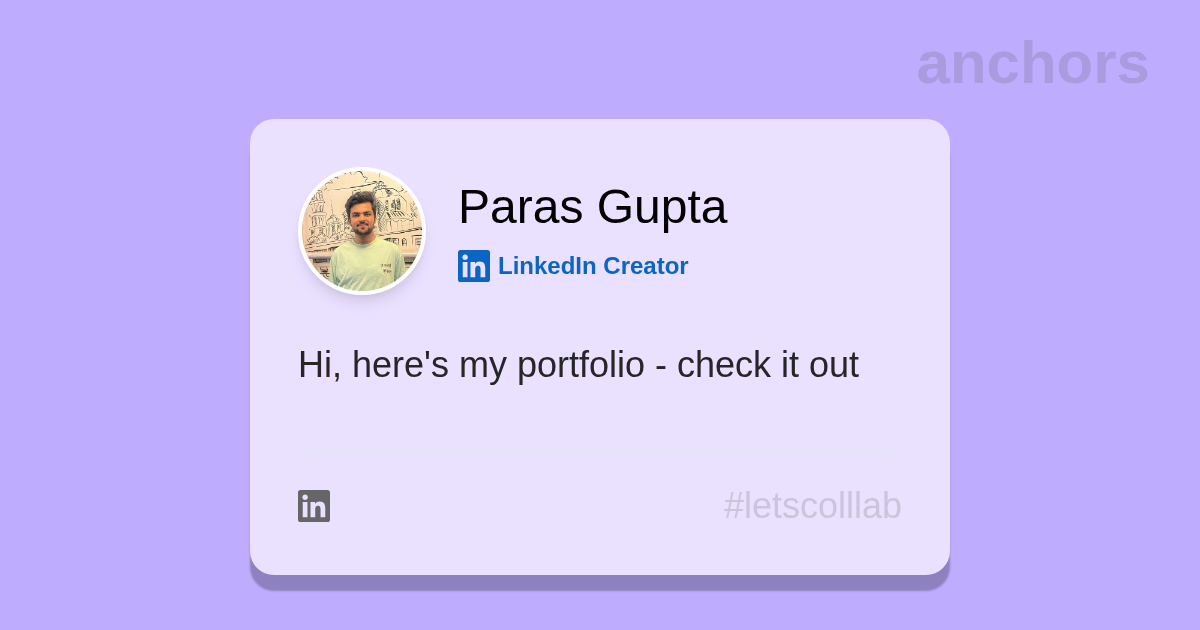Click the portfolio bio sentence
1200x630 pixels.
click(x=578, y=365)
